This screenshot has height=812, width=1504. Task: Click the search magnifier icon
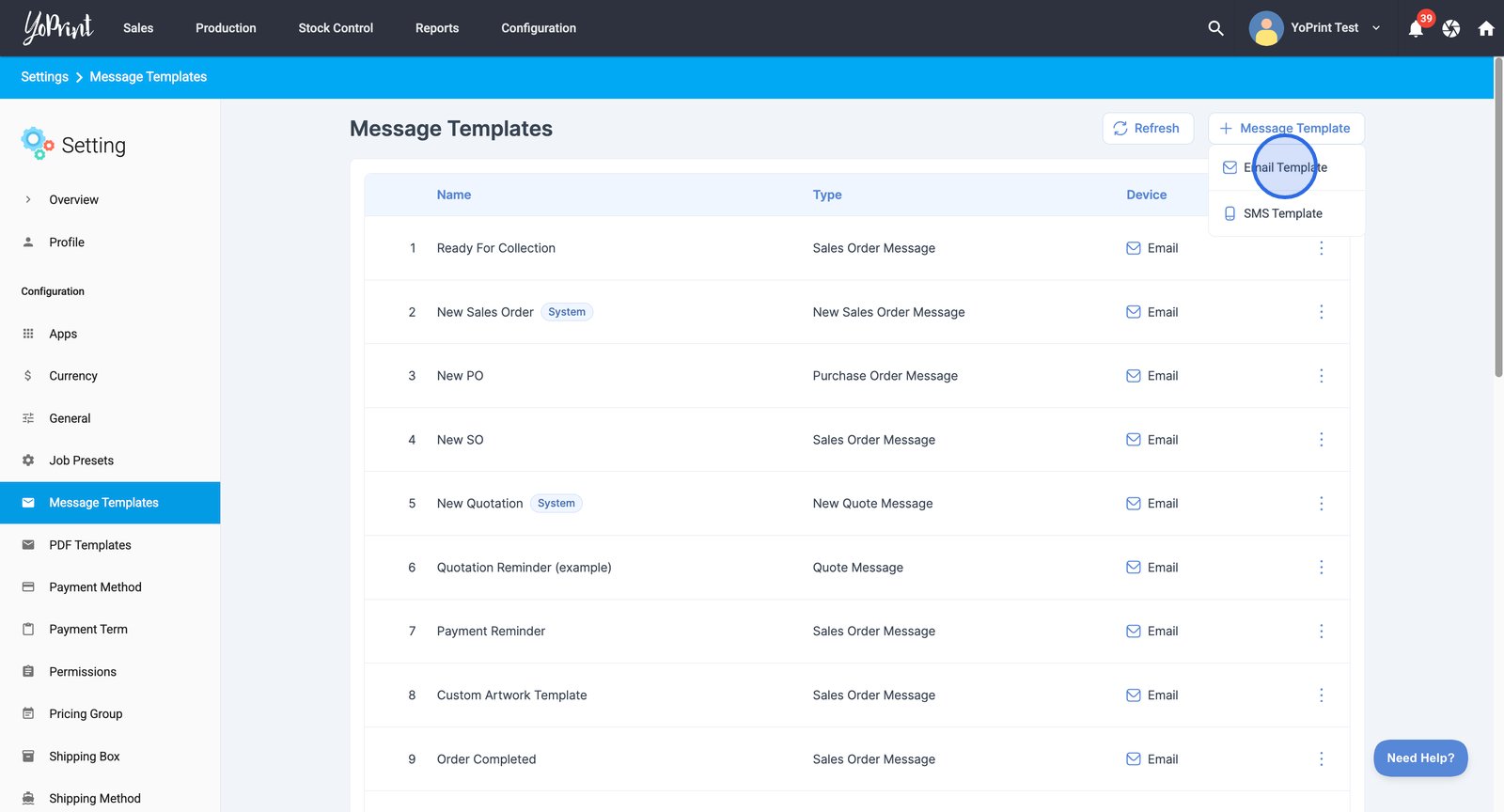pyautogui.click(x=1215, y=28)
